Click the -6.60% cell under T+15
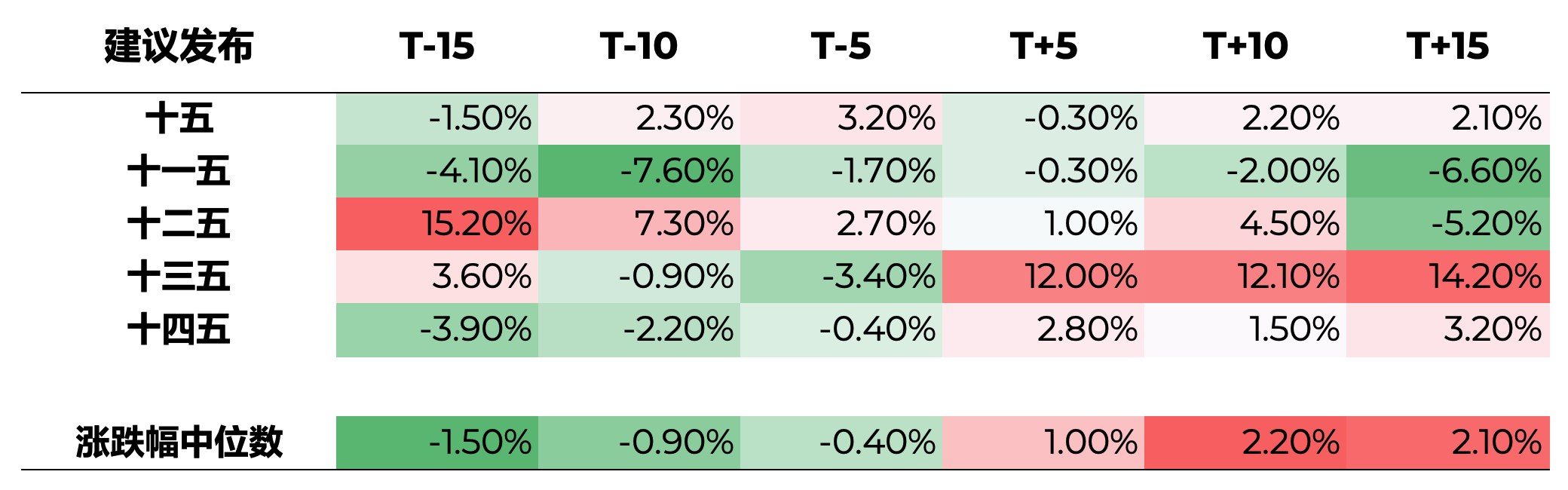The height and width of the screenshot is (490, 1568). click(1447, 171)
